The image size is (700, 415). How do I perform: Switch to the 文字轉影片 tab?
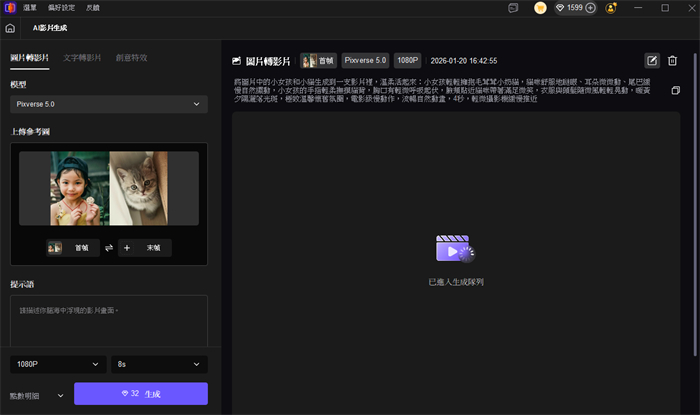tap(82, 58)
